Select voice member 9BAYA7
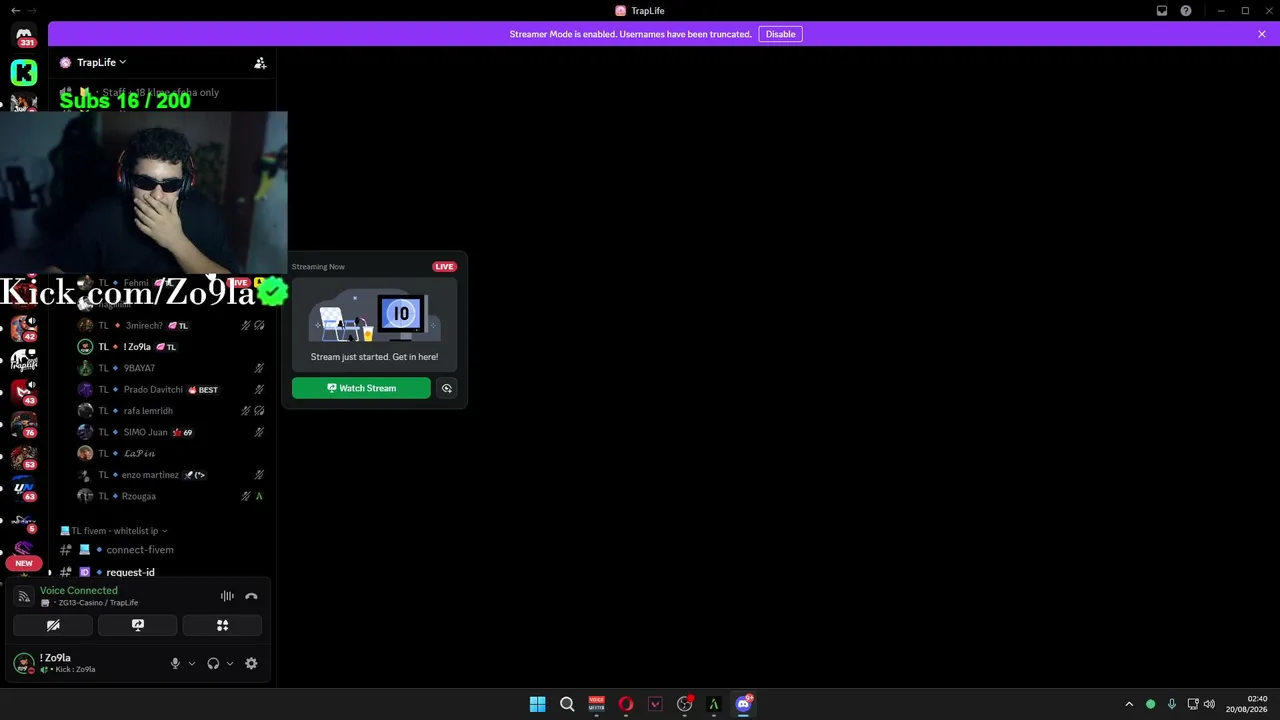 pyautogui.click(x=170, y=368)
